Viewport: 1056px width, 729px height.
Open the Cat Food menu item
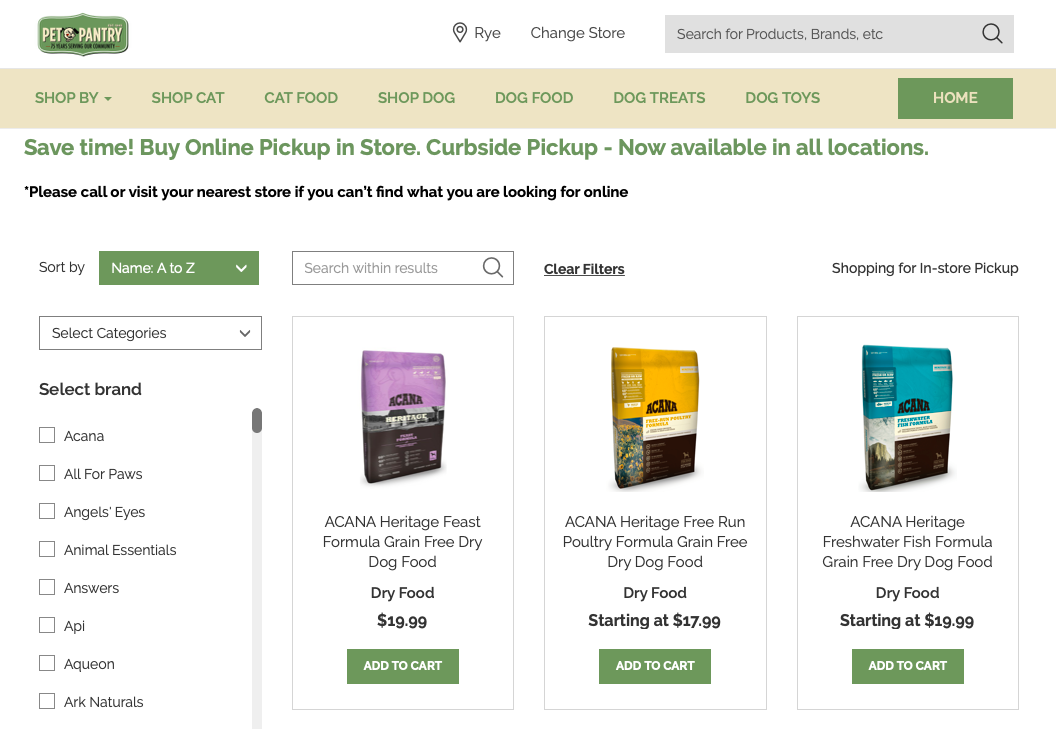(301, 98)
